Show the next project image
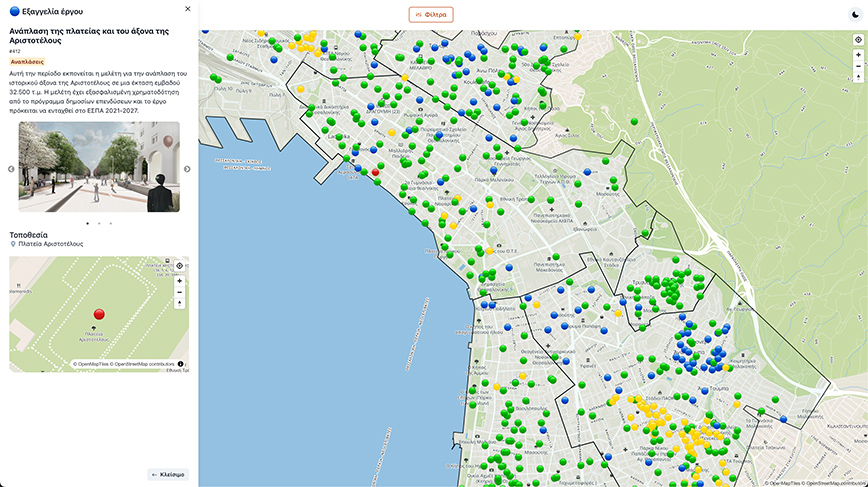Image resolution: width=868 pixels, height=487 pixels. click(x=186, y=169)
